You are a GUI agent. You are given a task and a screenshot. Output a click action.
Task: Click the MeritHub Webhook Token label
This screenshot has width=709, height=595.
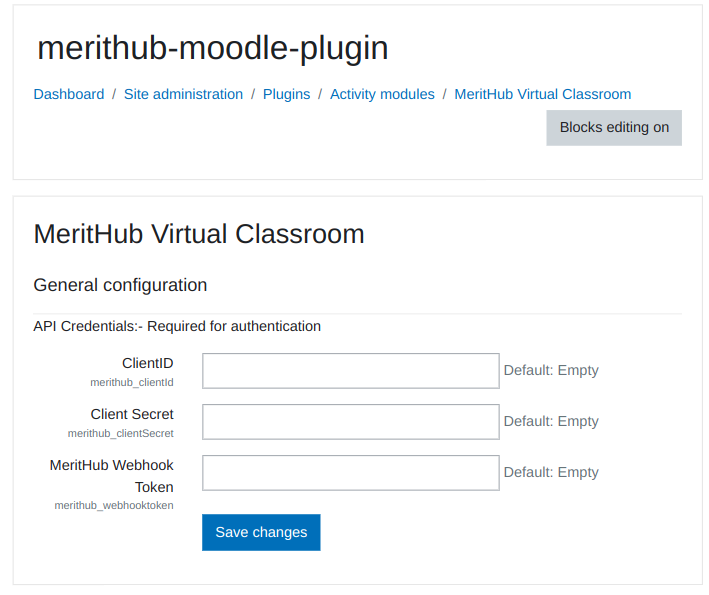(x=112, y=476)
